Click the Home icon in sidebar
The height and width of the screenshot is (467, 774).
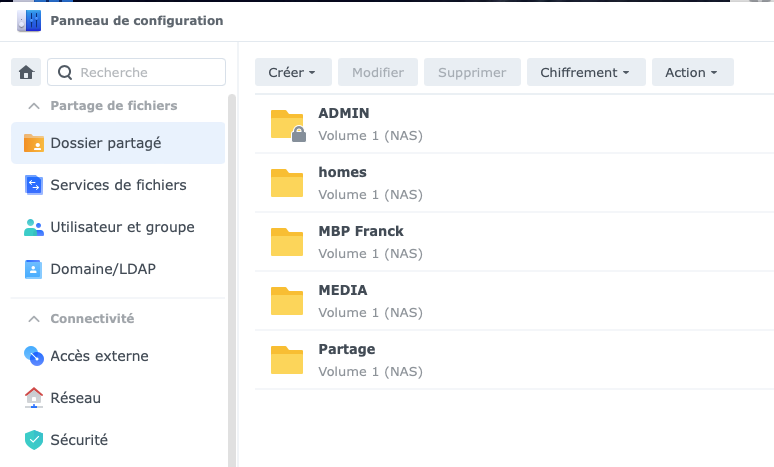(27, 72)
